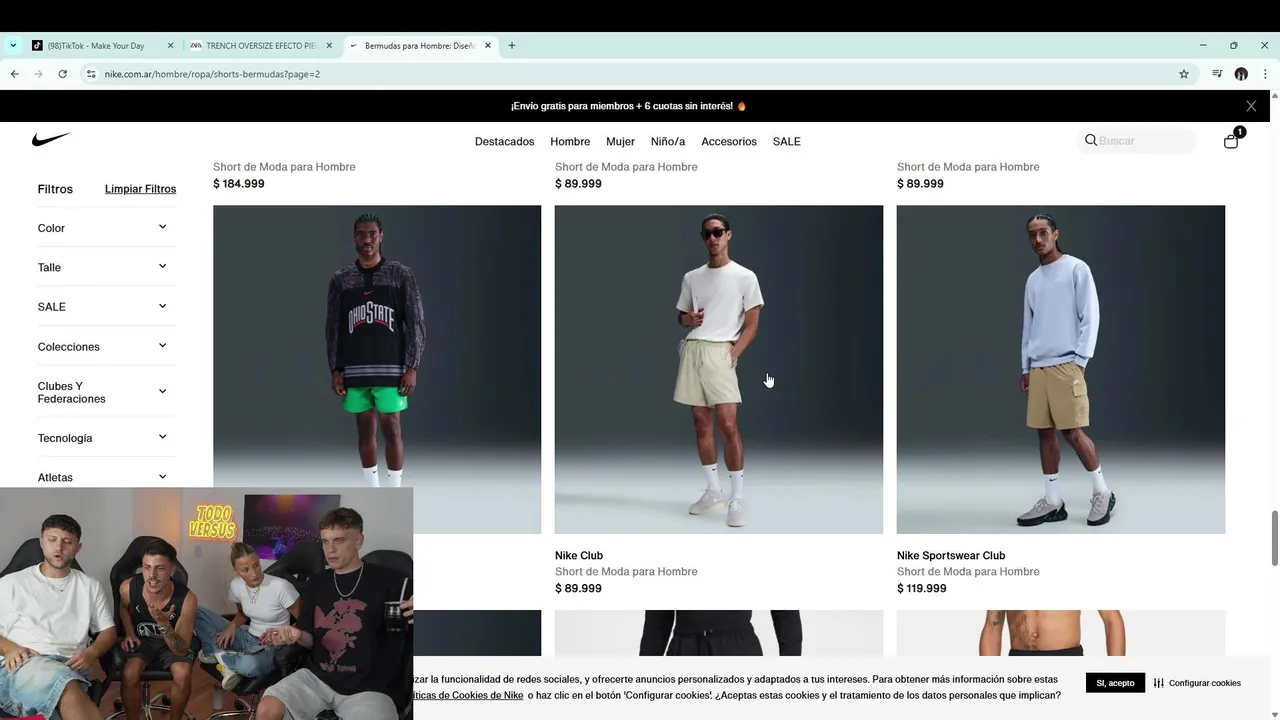Screen dimensions: 1280x720
Task: Open the Hombre menu
Action: point(570,141)
